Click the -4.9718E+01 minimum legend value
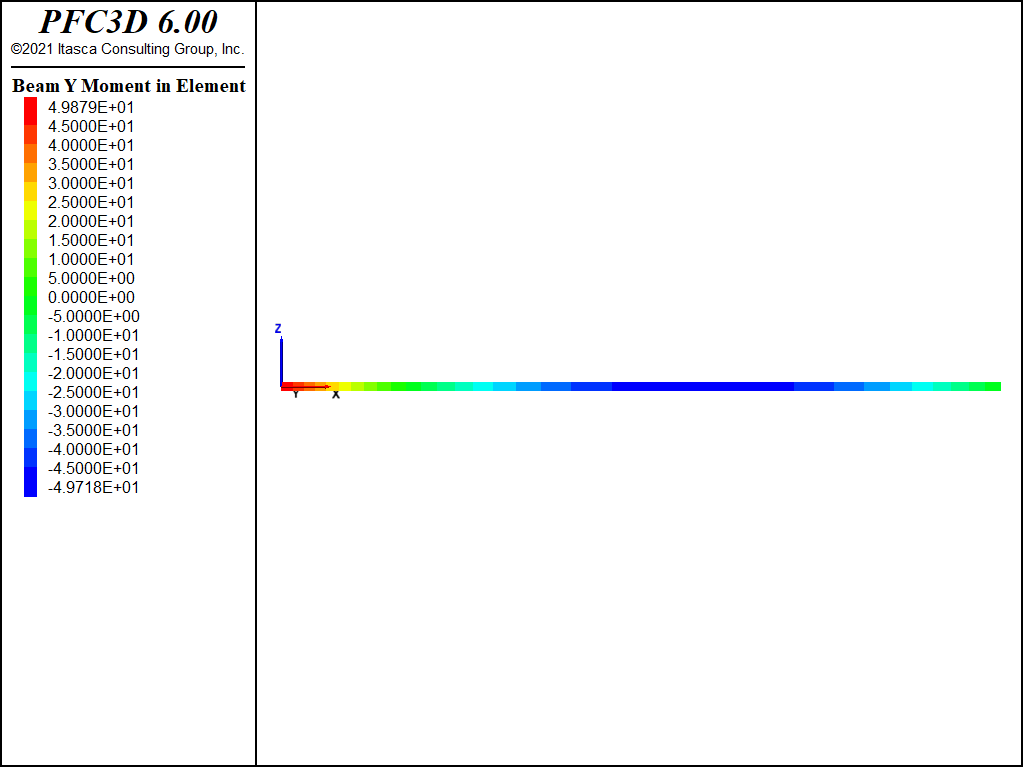1024x768 pixels. [x=93, y=487]
